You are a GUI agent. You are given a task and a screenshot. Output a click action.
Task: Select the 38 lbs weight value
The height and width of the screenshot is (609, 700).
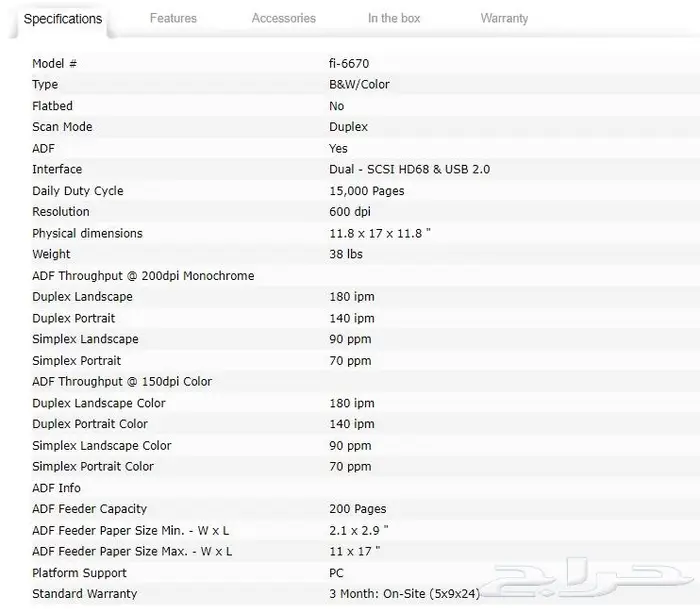click(x=346, y=255)
